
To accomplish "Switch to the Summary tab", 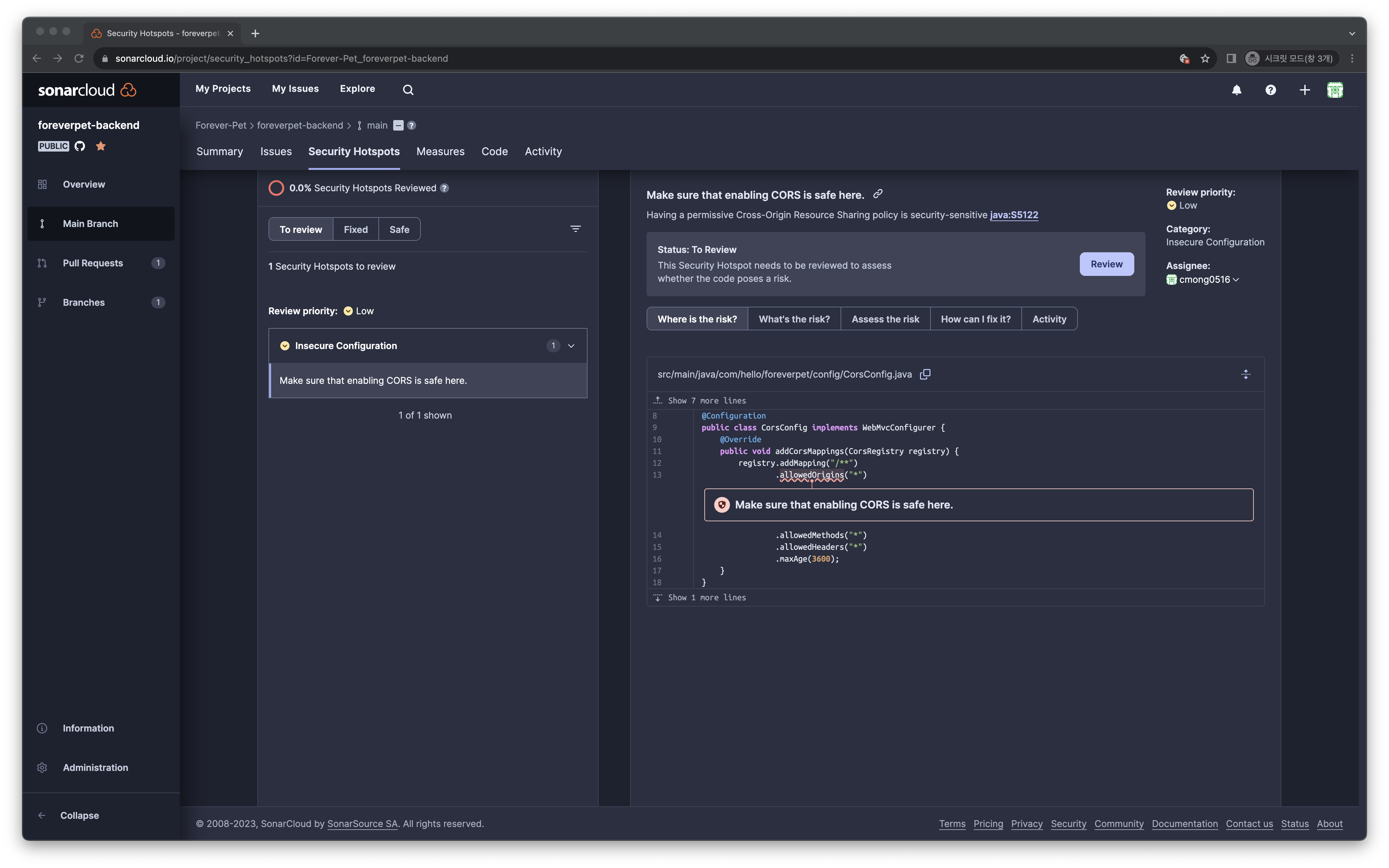I will click(x=219, y=152).
